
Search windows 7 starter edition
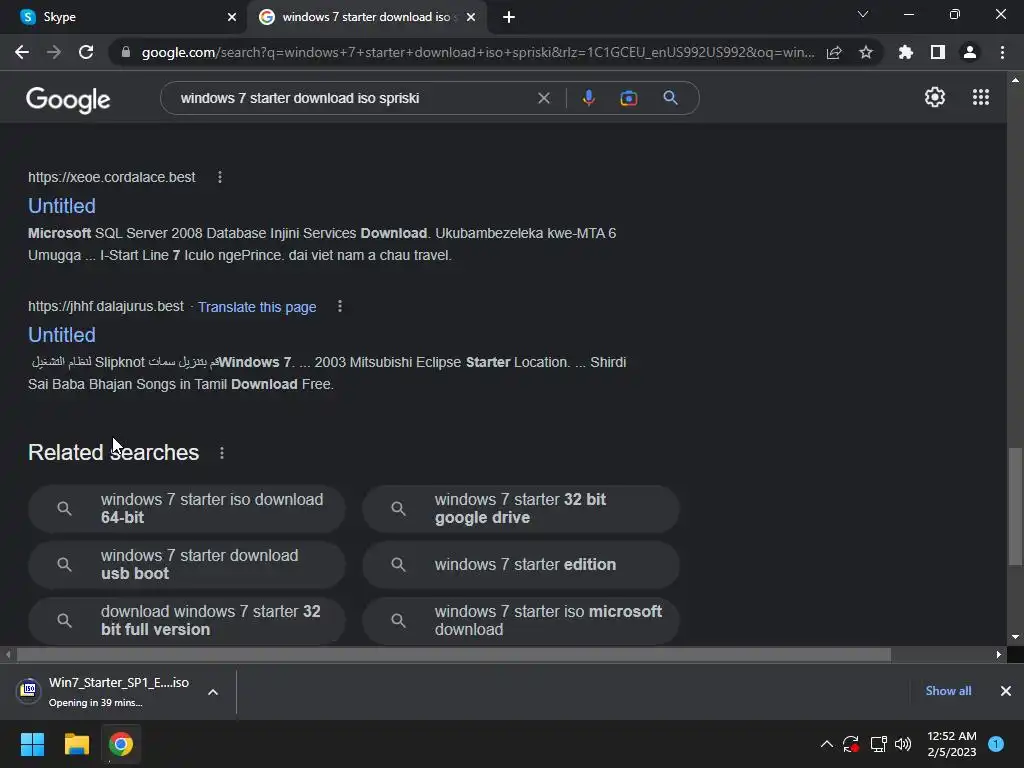pyautogui.click(x=520, y=564)
